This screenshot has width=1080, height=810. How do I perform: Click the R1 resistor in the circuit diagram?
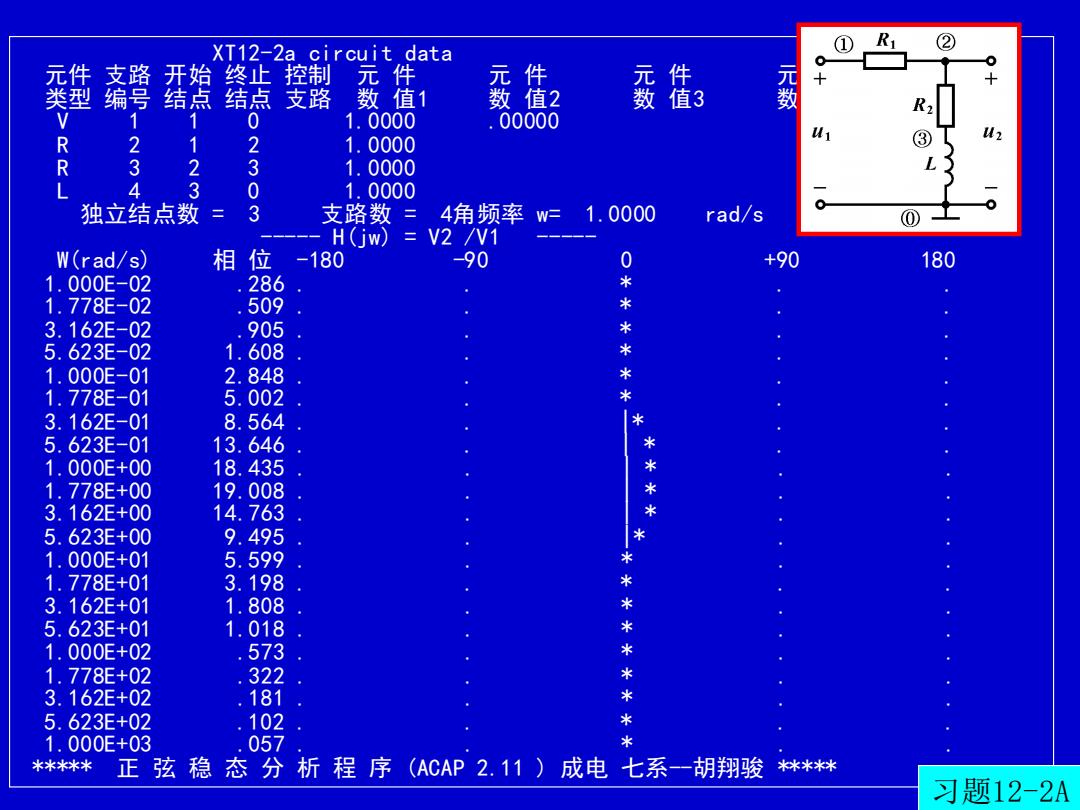(885, 61)
